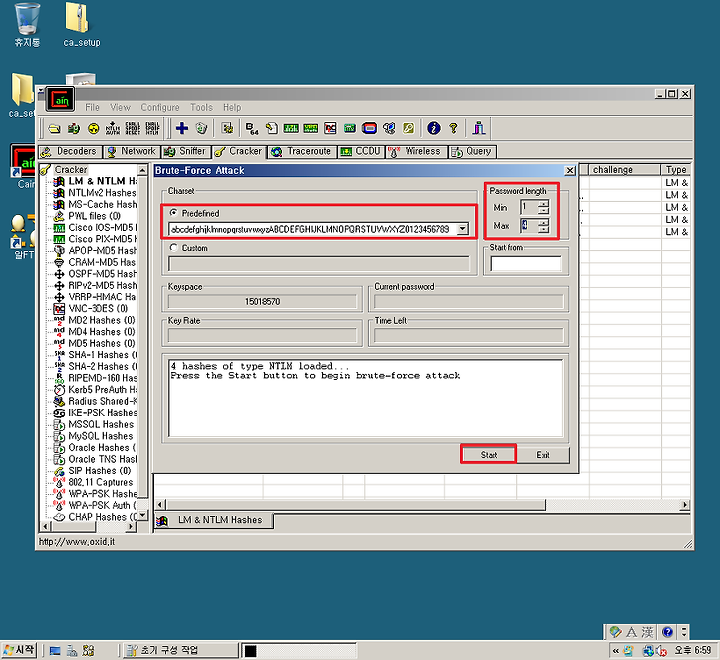Open the Base64 decoder icon

point(252,128)
